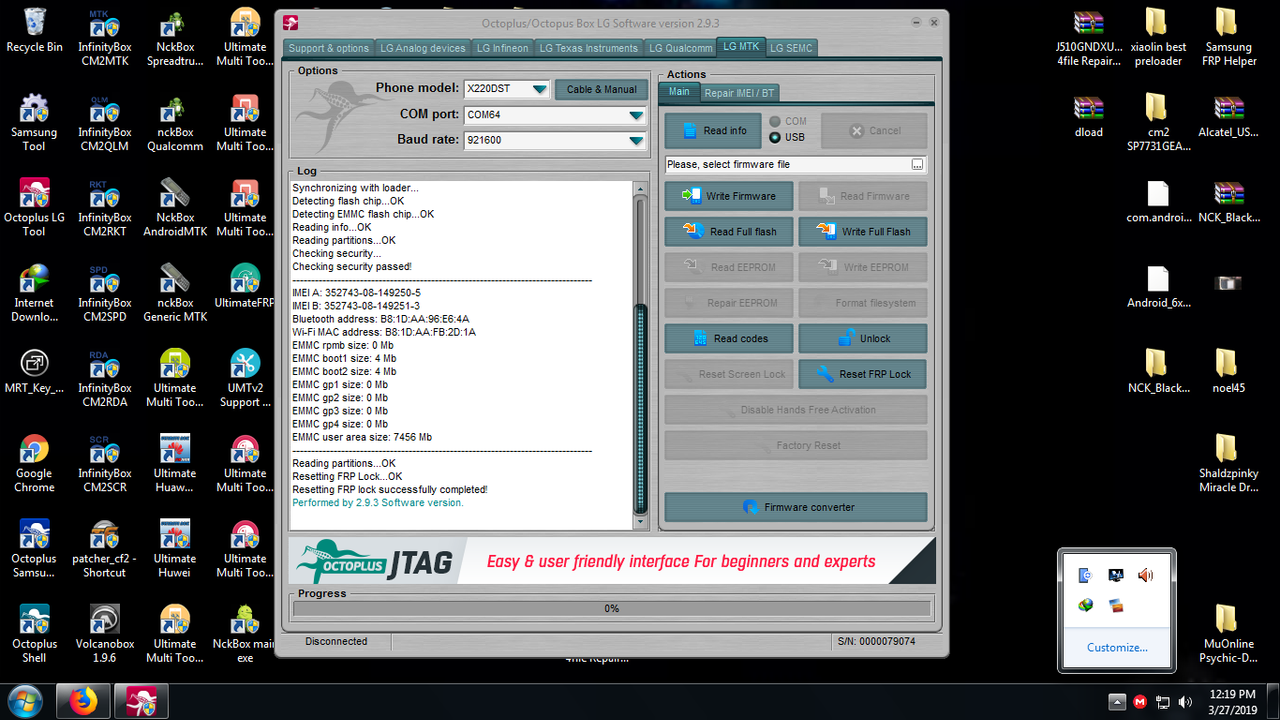This screenshot has width=1280, height=720.
Task: Open InfinityBox CM2SCR shortcut
Action: (x=105, y=465)
